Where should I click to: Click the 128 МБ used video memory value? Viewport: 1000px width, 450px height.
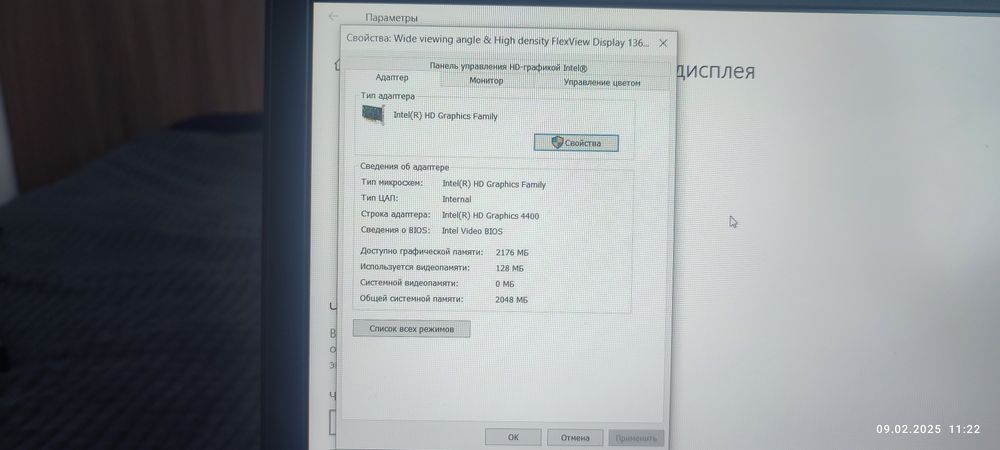pos(509,268)
